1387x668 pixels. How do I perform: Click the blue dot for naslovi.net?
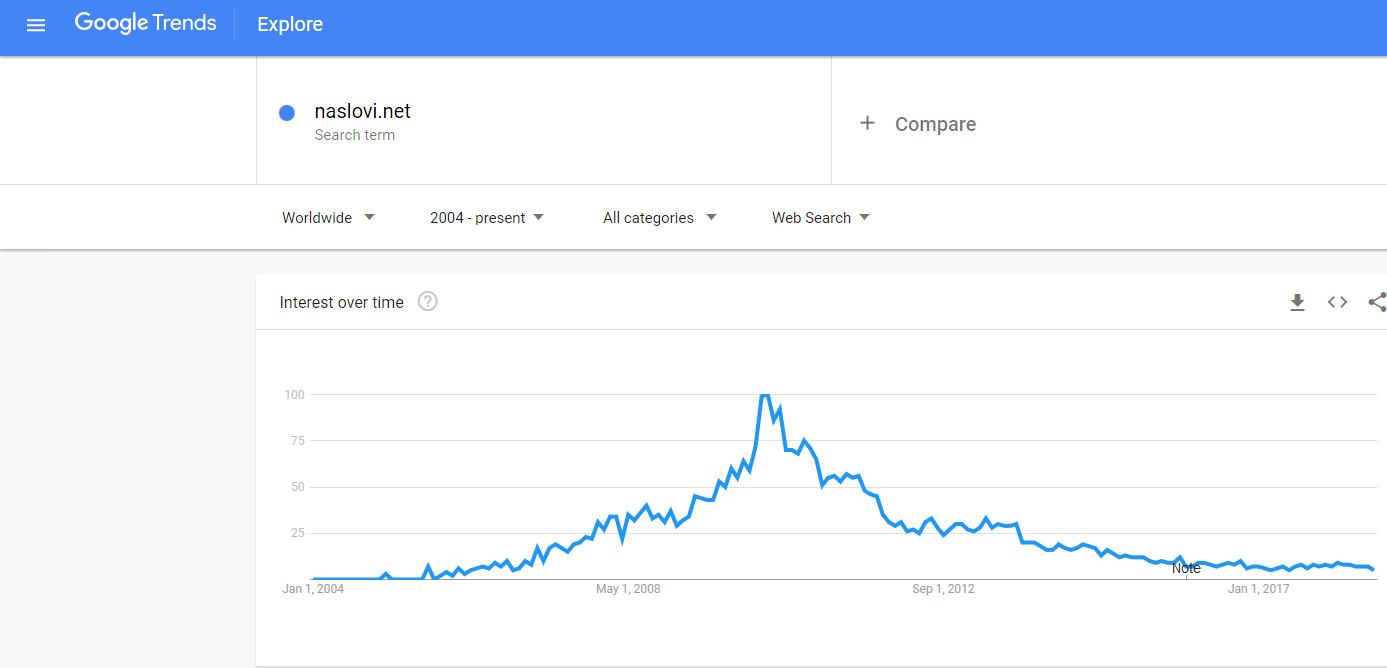287,113
